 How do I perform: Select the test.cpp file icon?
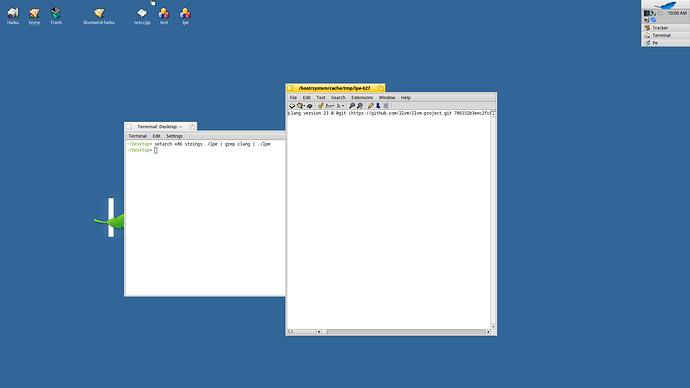point(142,16)
